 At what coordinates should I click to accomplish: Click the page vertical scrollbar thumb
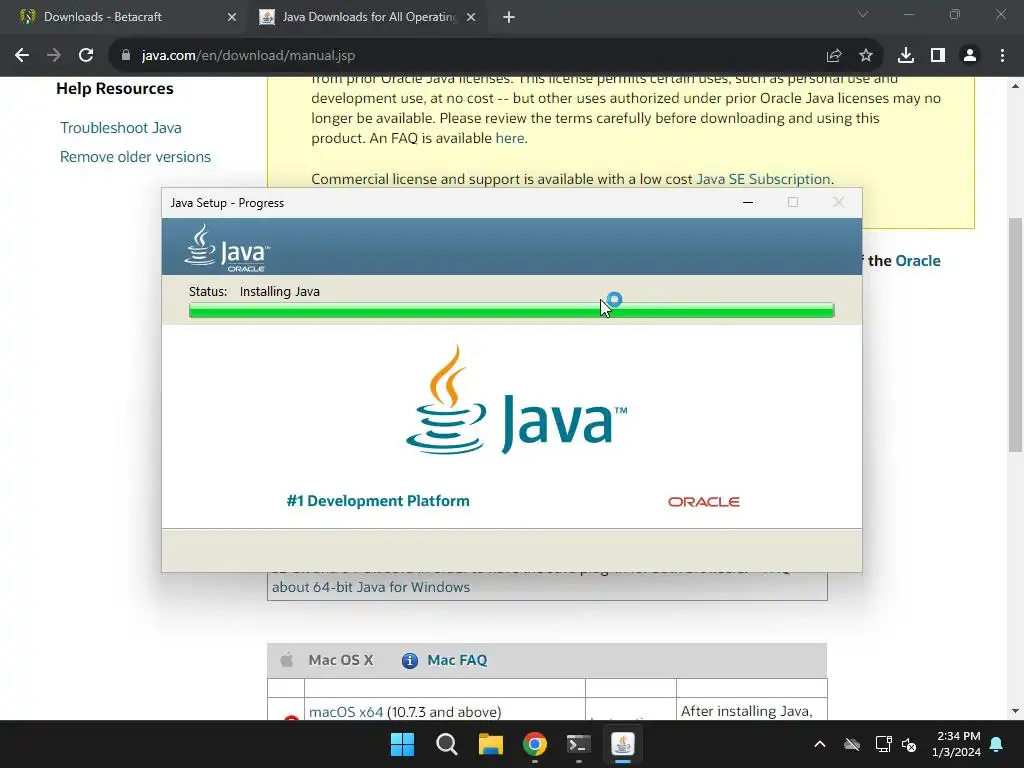click(x=1015, y=334)
